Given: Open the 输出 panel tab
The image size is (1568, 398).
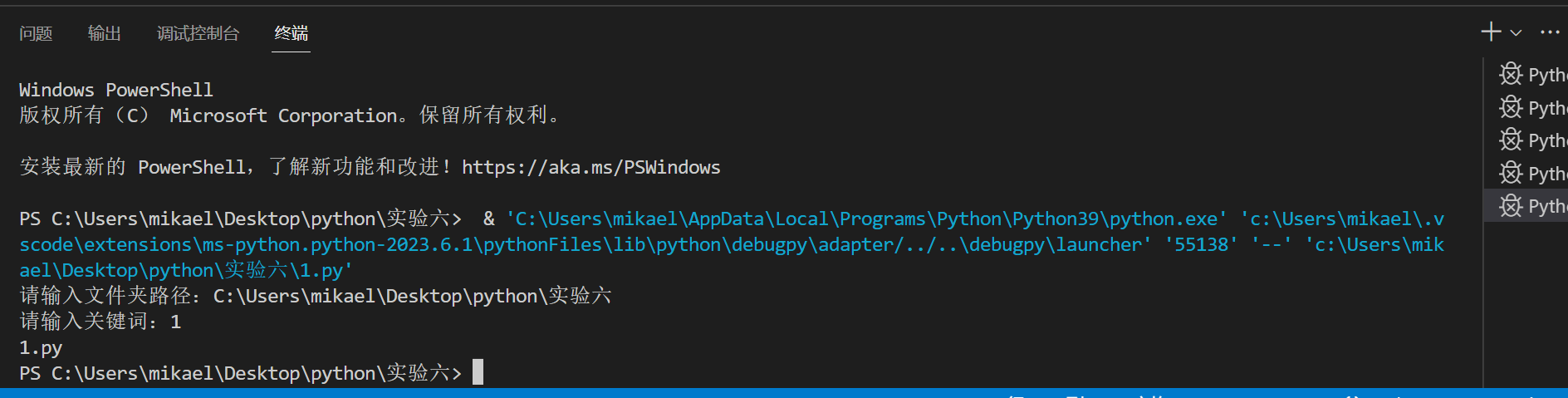Looking at the screenshot, I should click(105, 33).
